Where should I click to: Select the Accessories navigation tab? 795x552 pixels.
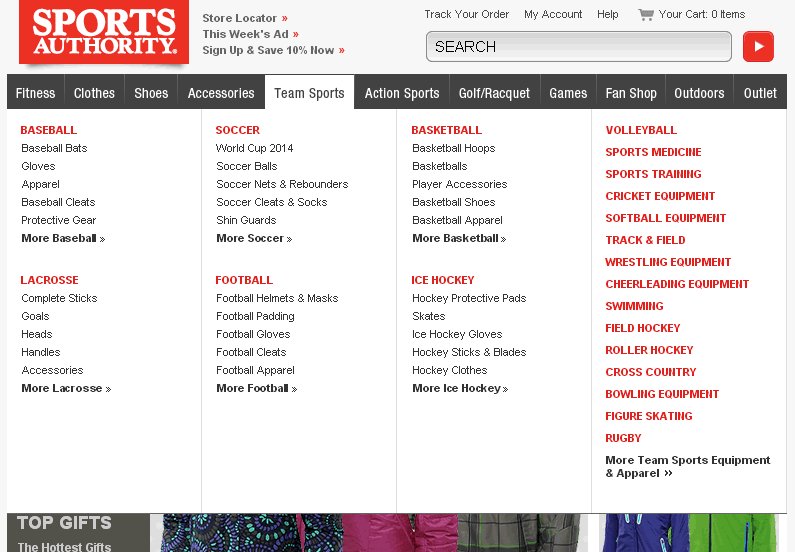(x=221, y=93)
